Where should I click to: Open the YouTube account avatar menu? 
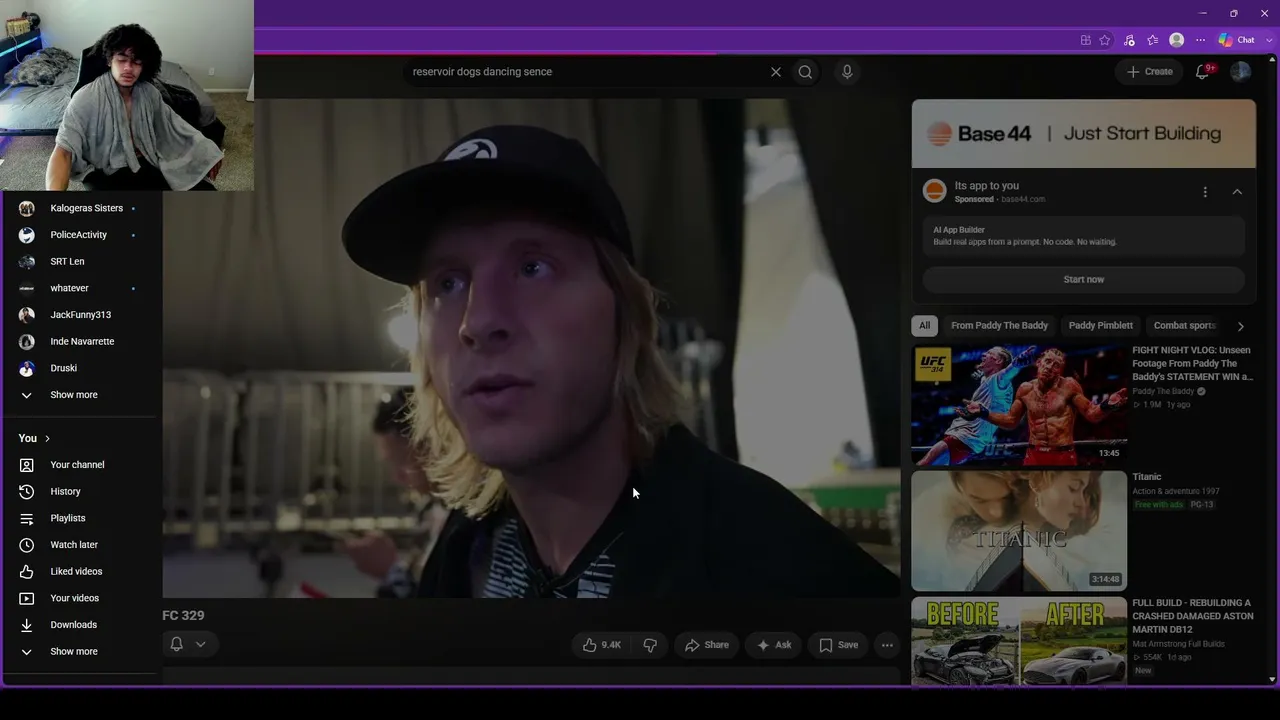(x=1241, y=71)
